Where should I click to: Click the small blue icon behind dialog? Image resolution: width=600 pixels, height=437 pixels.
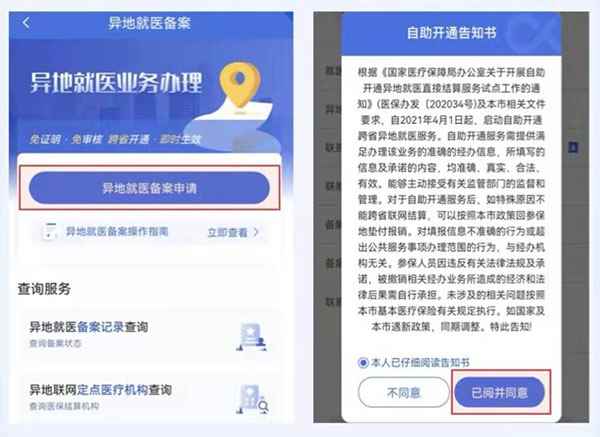(x=572, y=148)
